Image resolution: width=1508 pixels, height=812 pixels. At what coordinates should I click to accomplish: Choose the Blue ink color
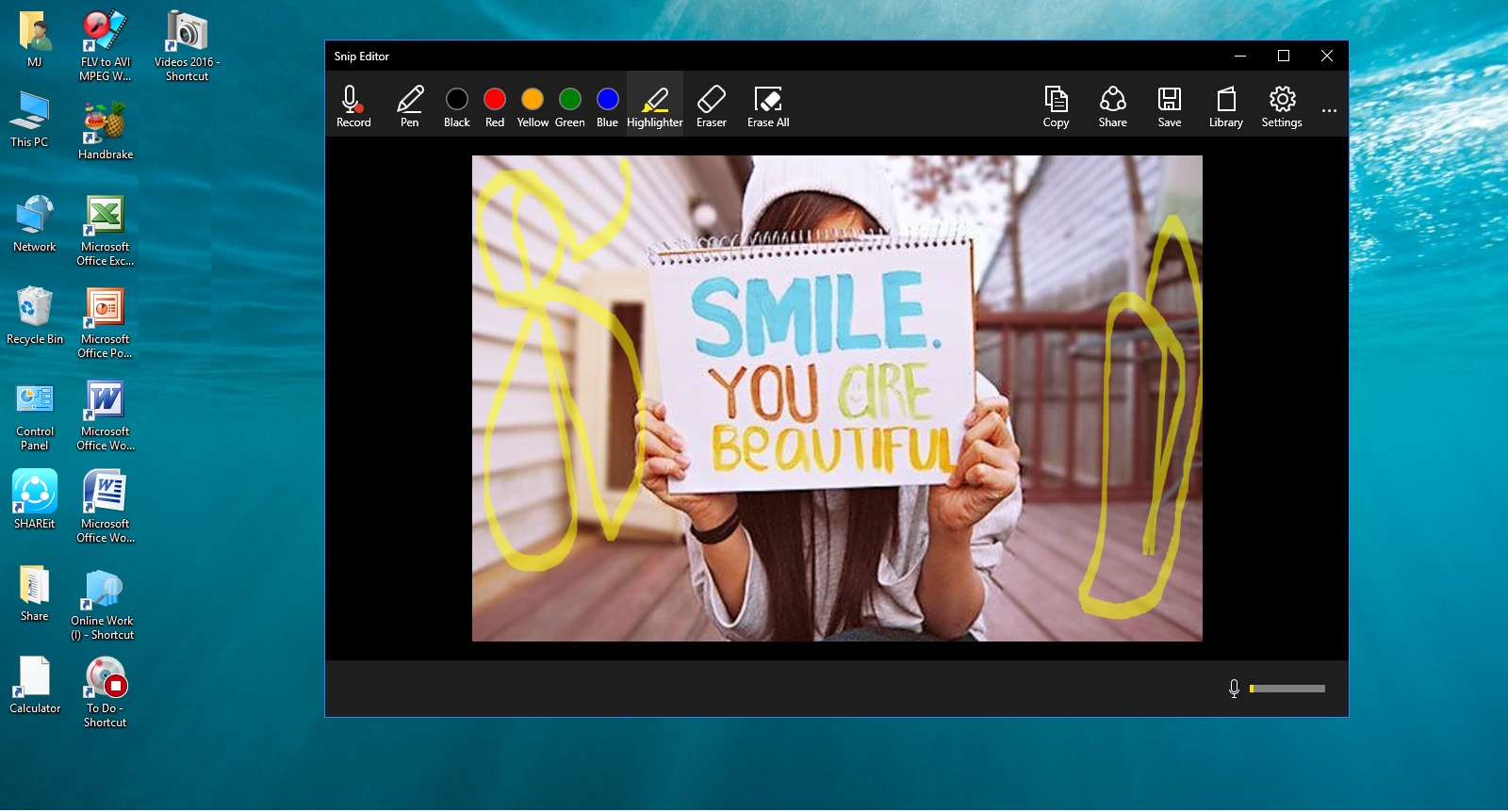608,106
